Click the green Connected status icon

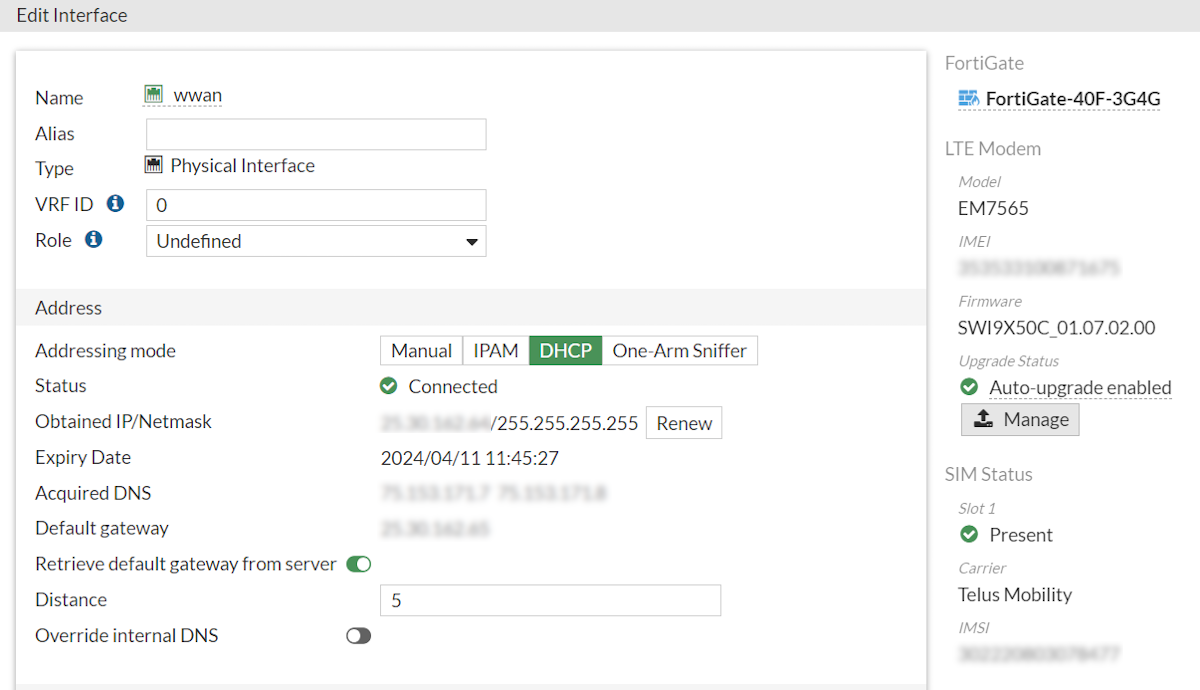tap(389, 386)
